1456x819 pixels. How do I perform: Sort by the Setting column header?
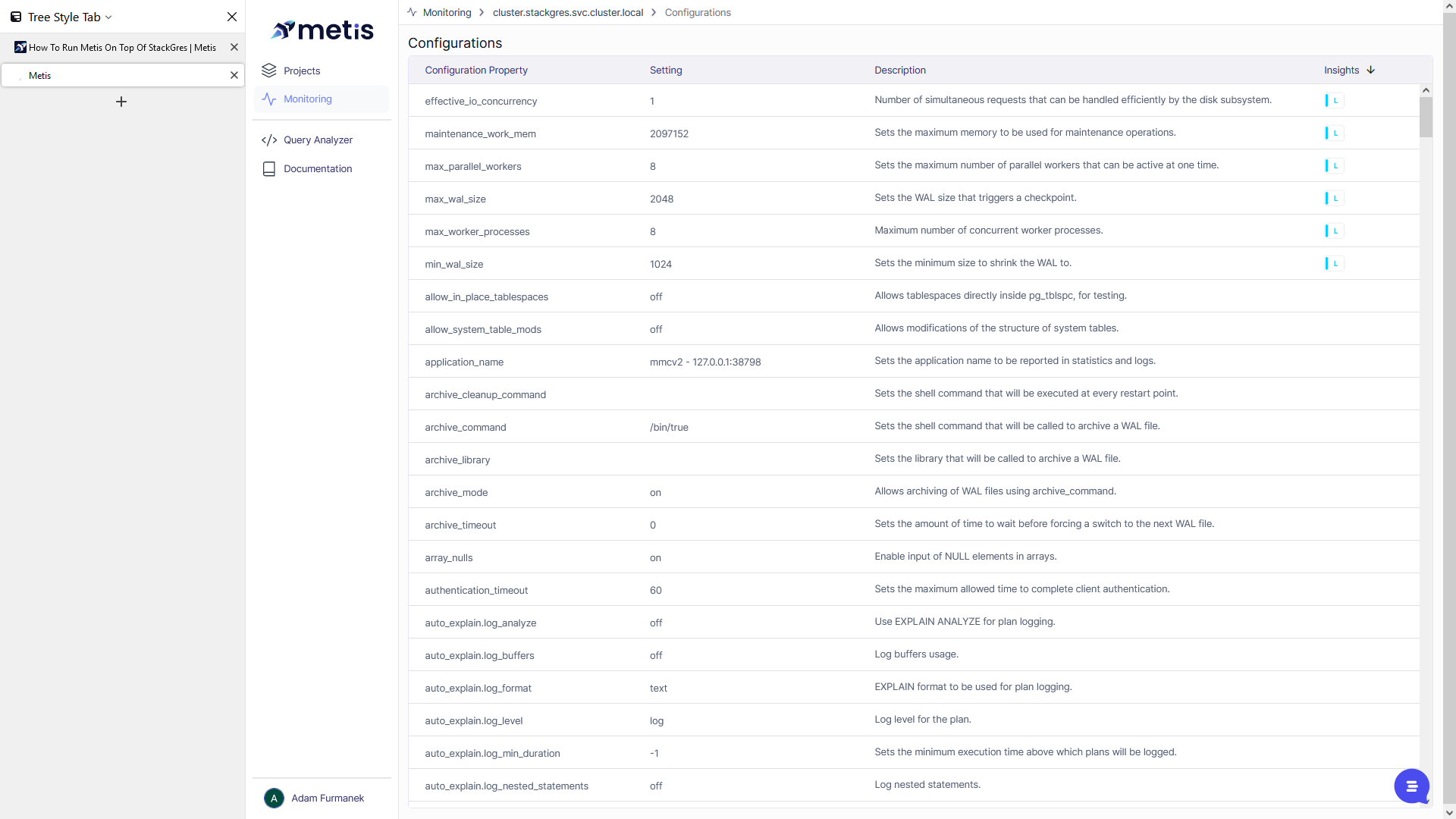[x=666, y=70]
